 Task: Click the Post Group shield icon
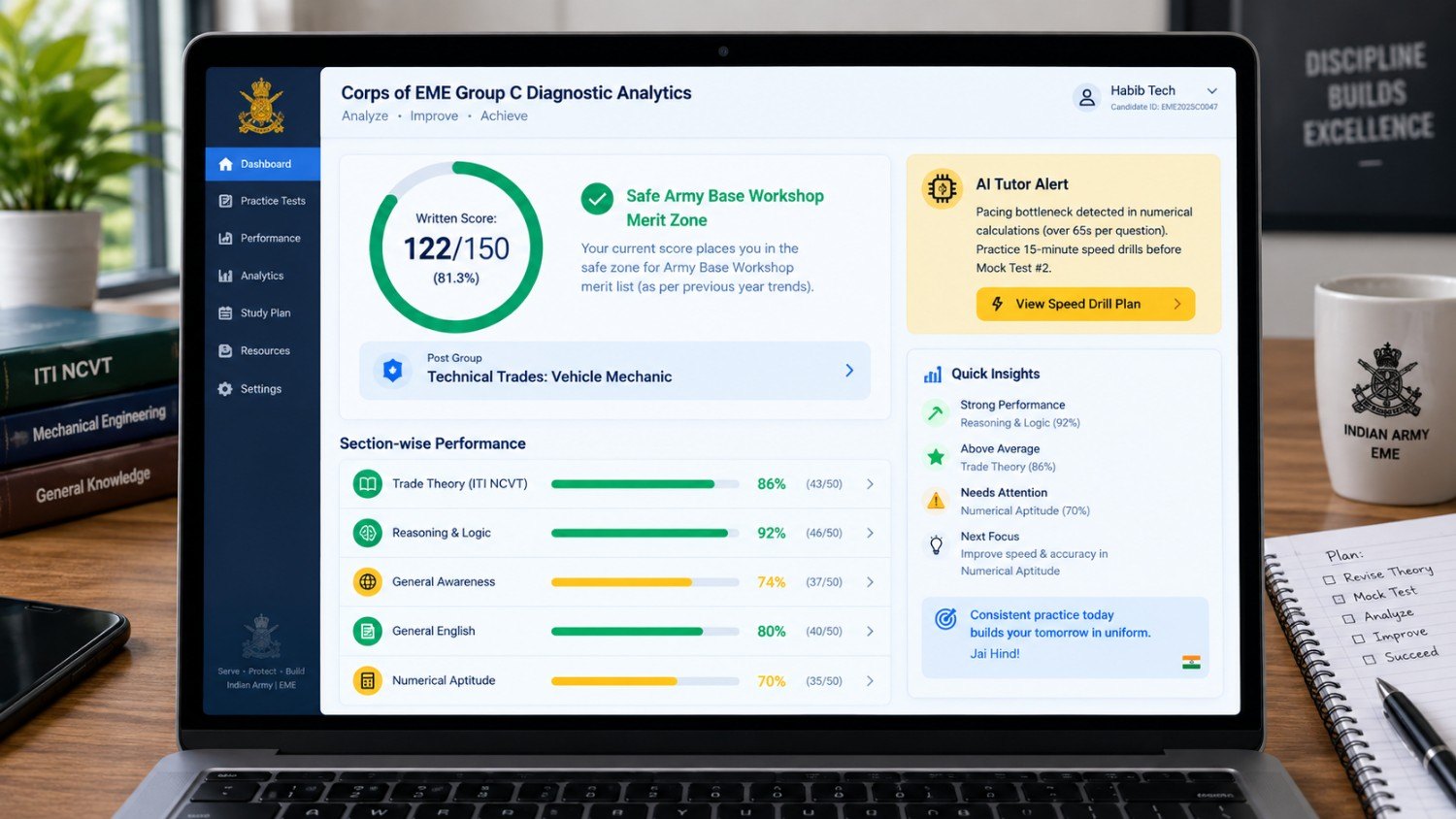(392, 370)
